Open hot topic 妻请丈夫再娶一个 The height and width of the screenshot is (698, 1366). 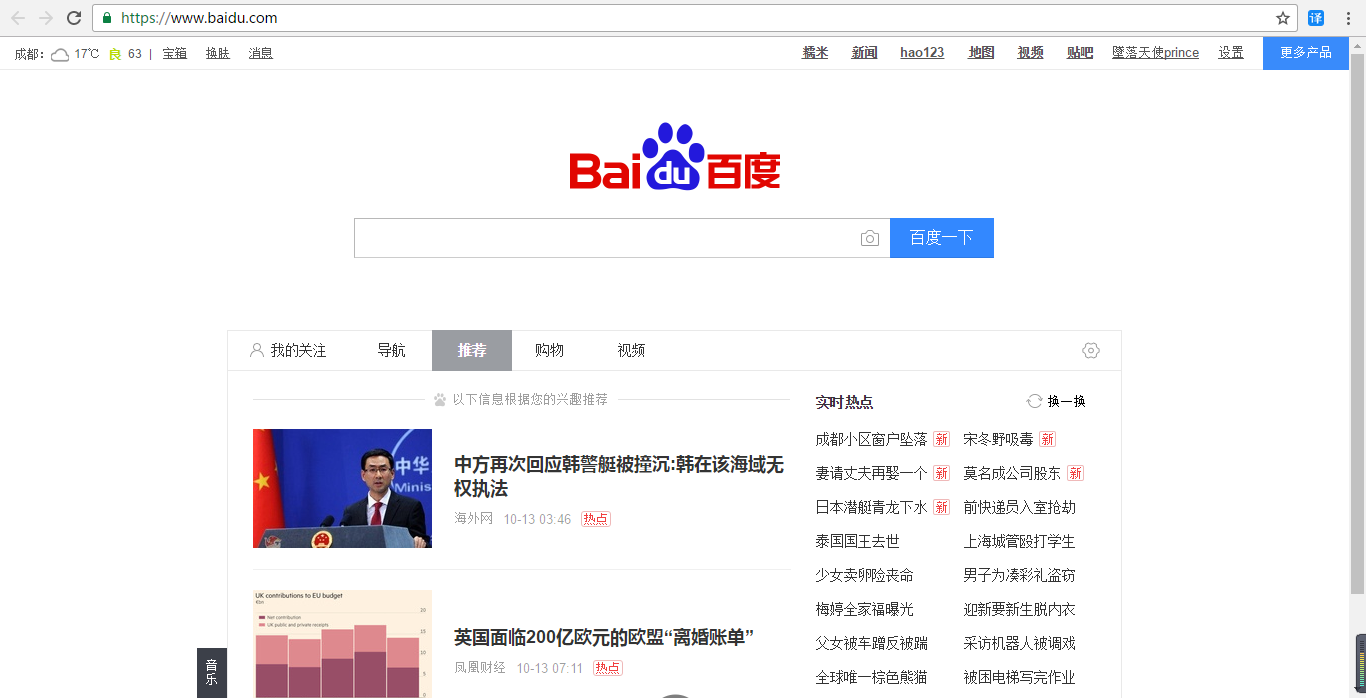click(x=871, y=473)
